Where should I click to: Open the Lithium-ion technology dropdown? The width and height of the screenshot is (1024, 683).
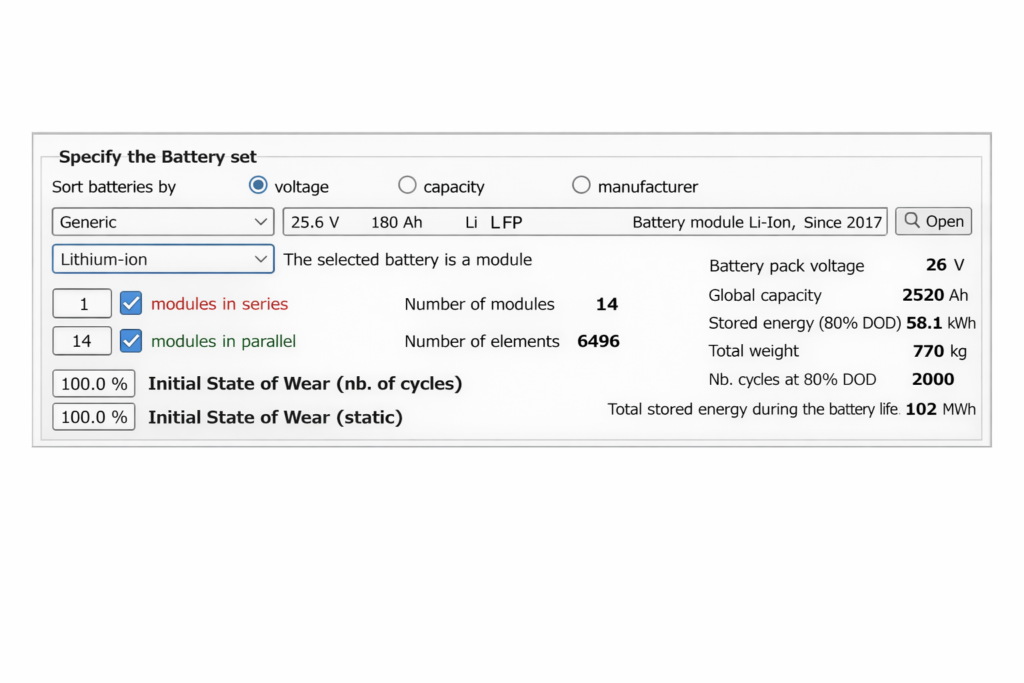pyautogui.click(x=162, y=258)
